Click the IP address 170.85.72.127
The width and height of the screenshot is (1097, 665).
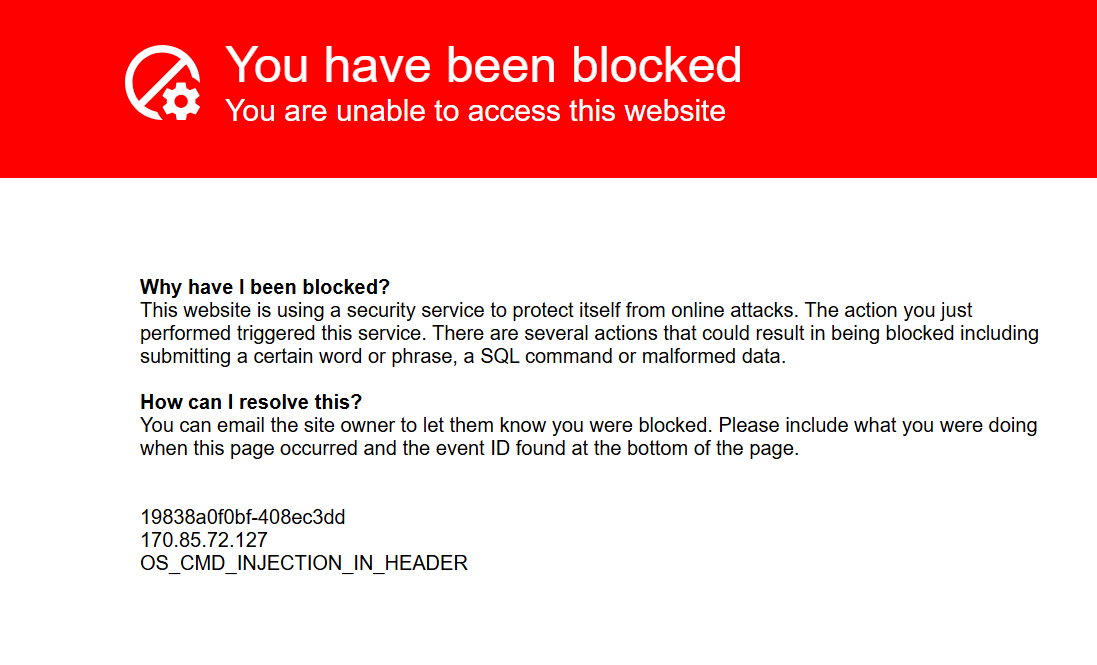tap(204, 541)
